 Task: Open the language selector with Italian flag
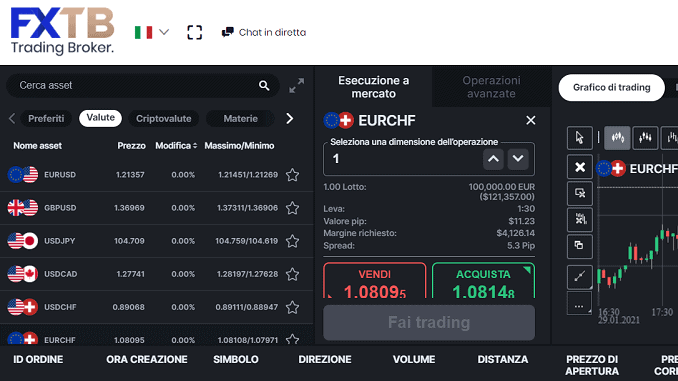151,32
